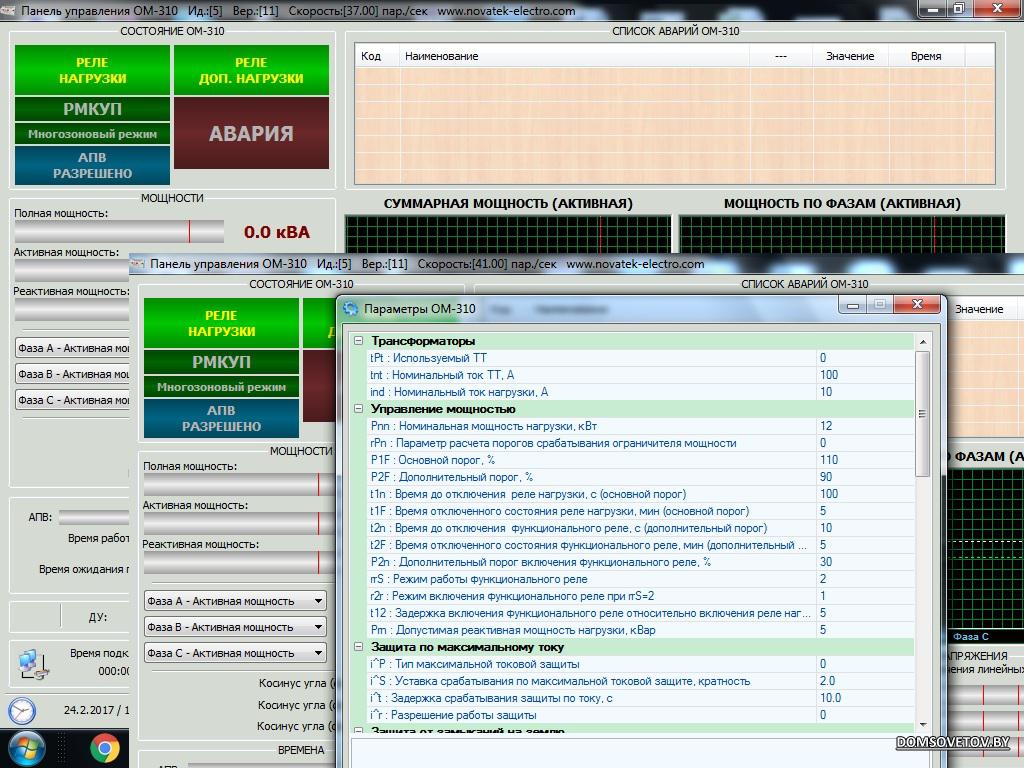Collapse the Управление мощностью group
The image size is (1024, 768).
[358, 409]
